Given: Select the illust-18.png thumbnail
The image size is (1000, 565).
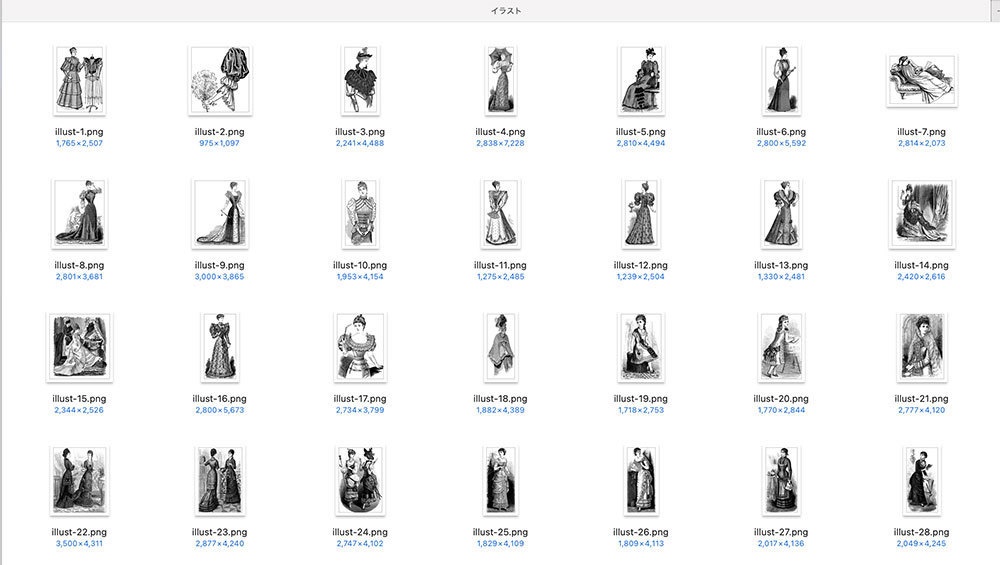Looking at the screenshot, I should click(x=501, y=348).
